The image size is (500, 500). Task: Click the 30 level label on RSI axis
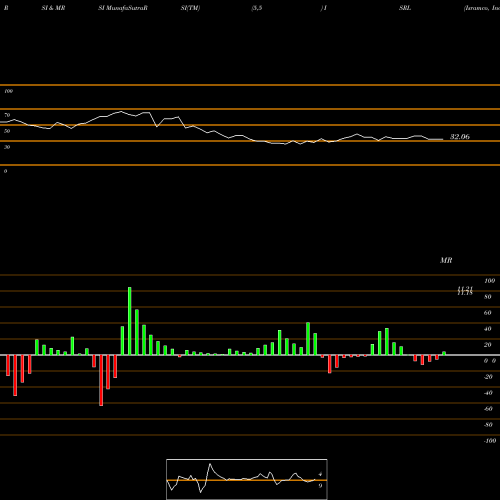[7, 147]
